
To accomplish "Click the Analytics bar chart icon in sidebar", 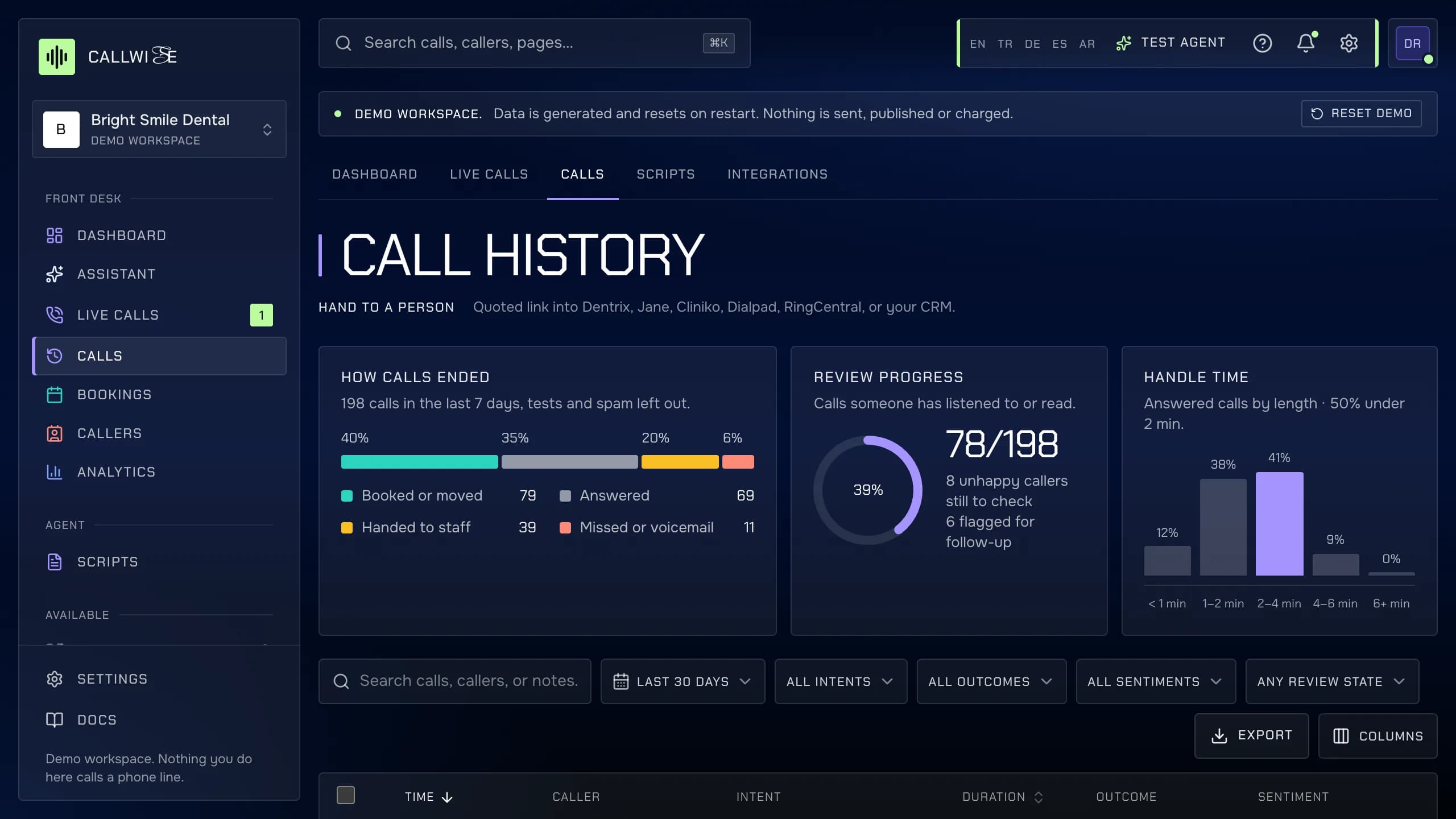I will click(55, 472).
